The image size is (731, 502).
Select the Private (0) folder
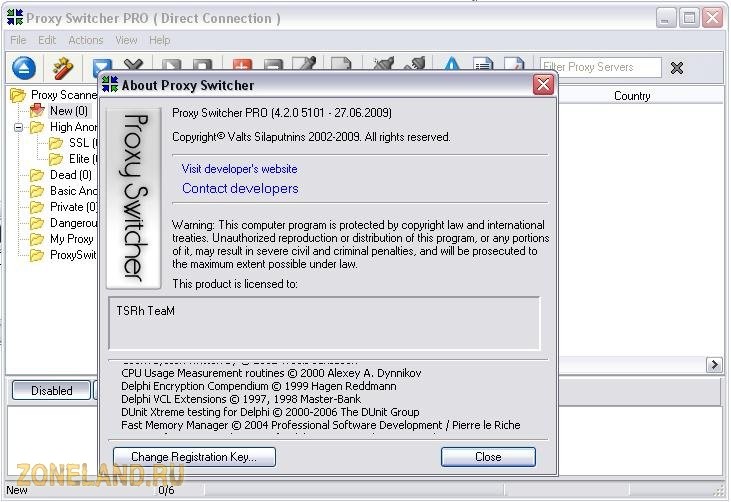(x=74, y=207)
